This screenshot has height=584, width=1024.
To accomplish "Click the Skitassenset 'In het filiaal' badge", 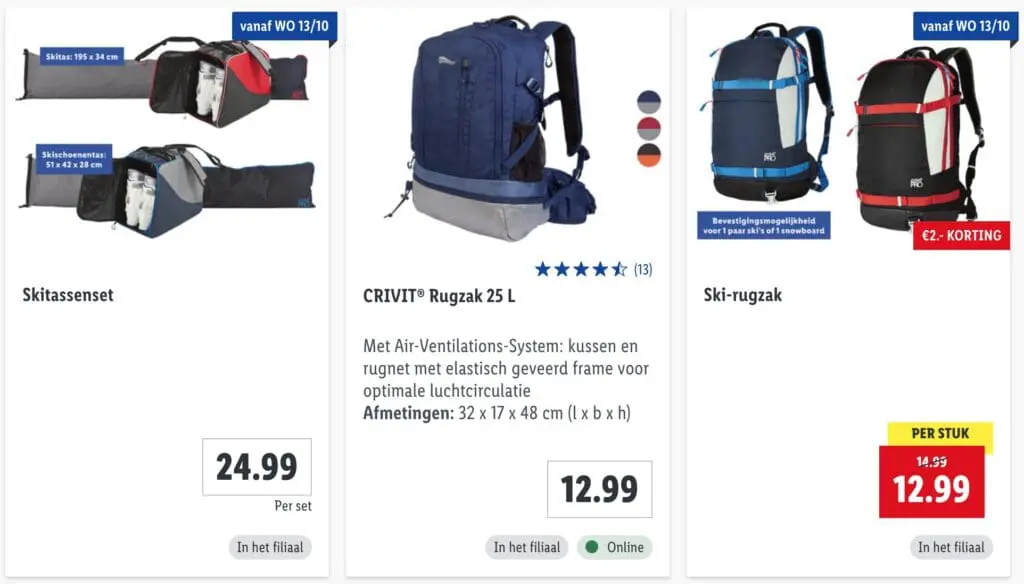I will click(x=270, y=547).
